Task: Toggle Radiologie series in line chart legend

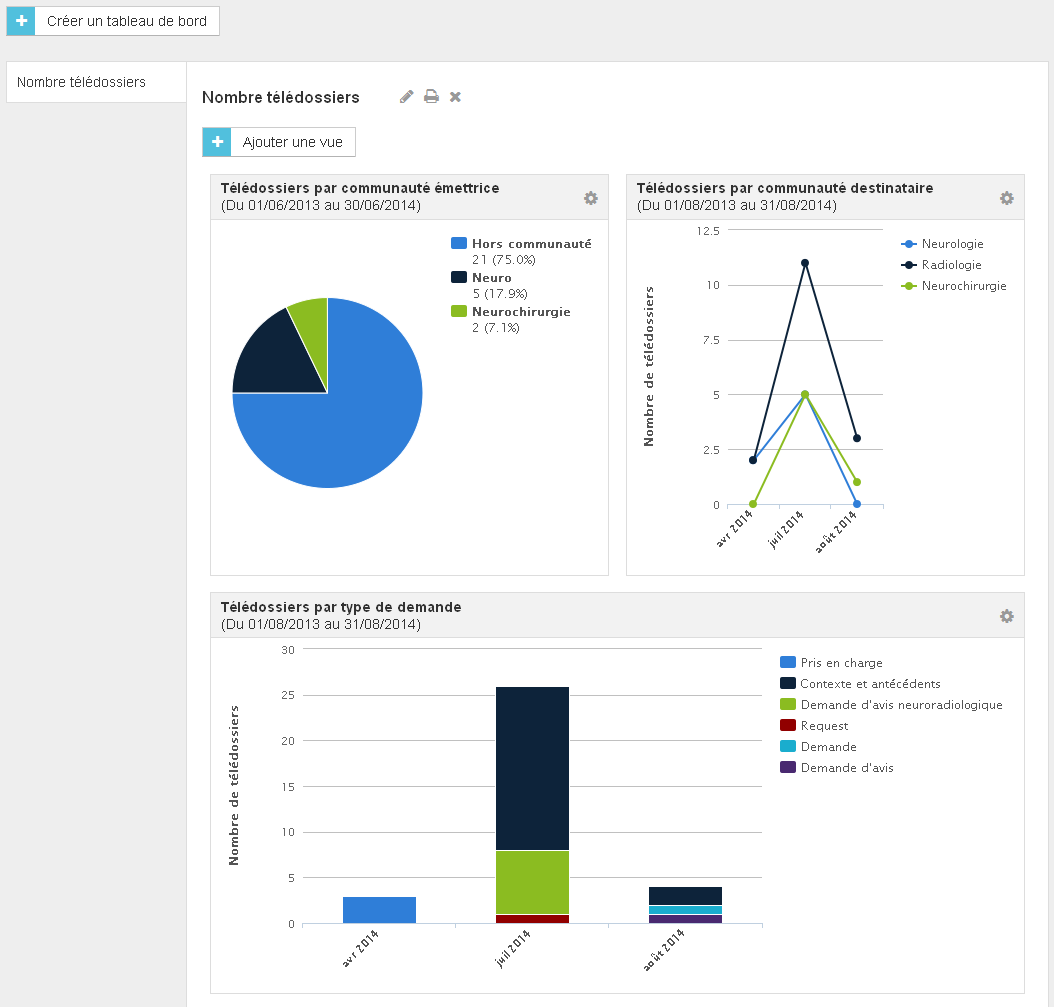Action: [x=941, y=264]
